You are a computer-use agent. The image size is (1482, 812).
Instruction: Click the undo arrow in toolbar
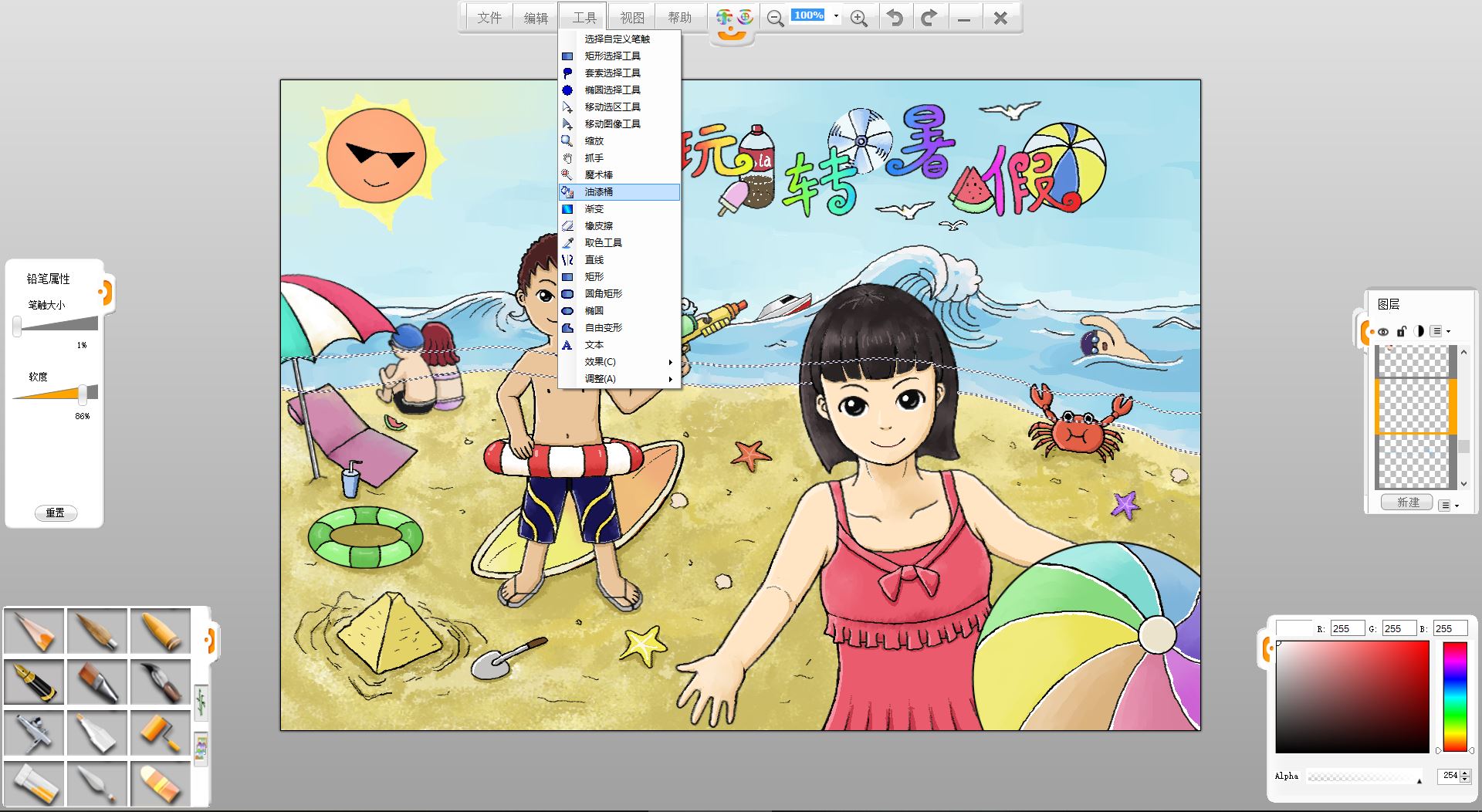pos(895,18)
